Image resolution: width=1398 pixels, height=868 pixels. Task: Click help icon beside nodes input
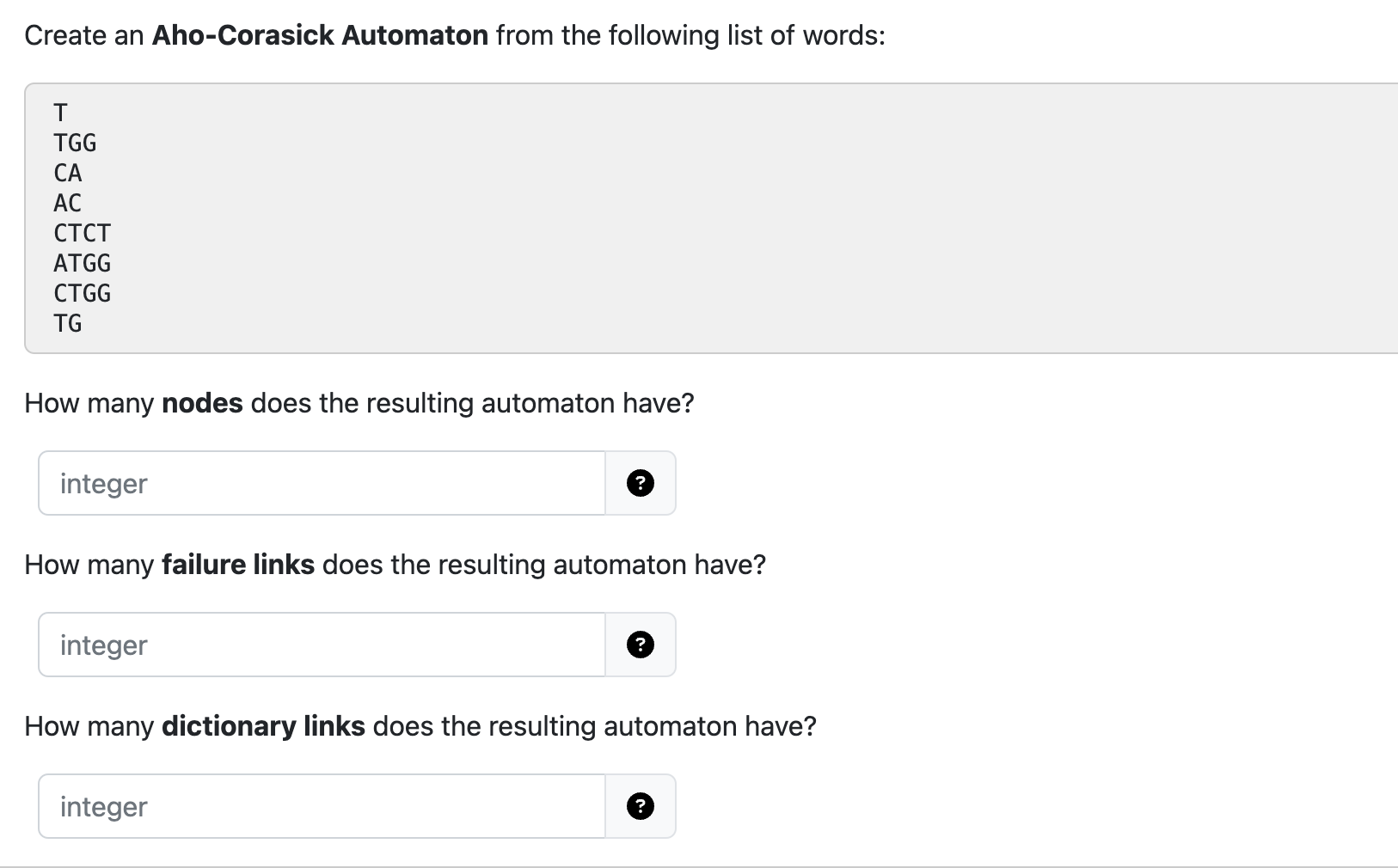[640, 483]
